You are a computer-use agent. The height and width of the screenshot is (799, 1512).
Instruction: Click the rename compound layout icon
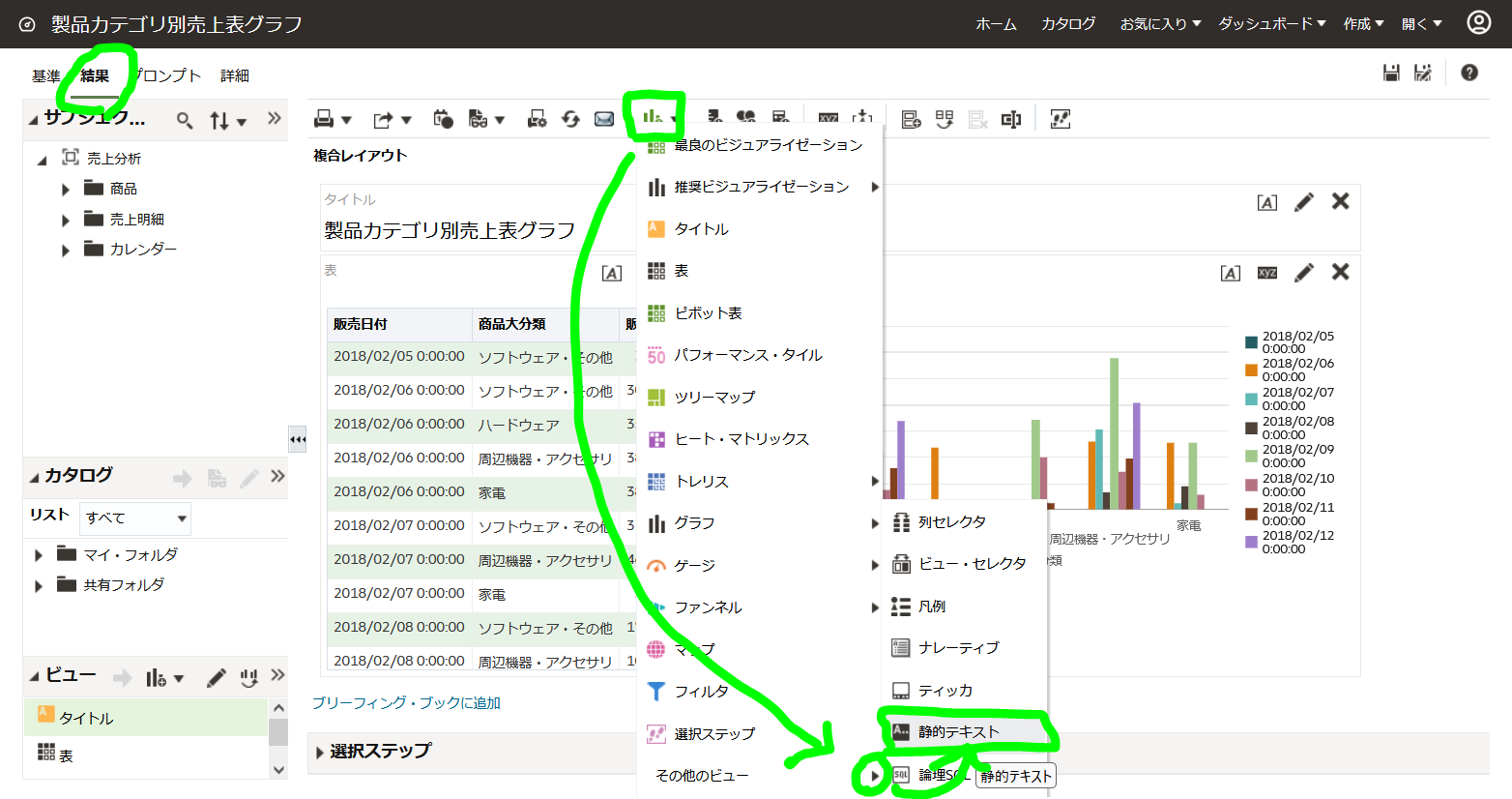tap(1011, 119)
